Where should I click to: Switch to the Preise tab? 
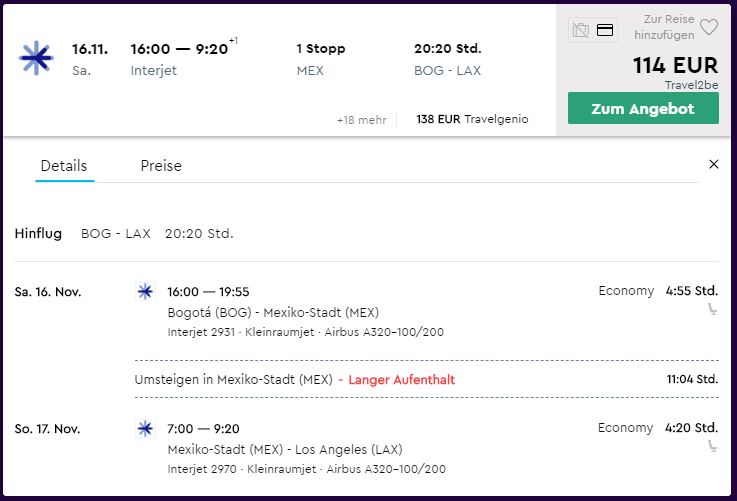pyautogui.click(x=161, y=165)
